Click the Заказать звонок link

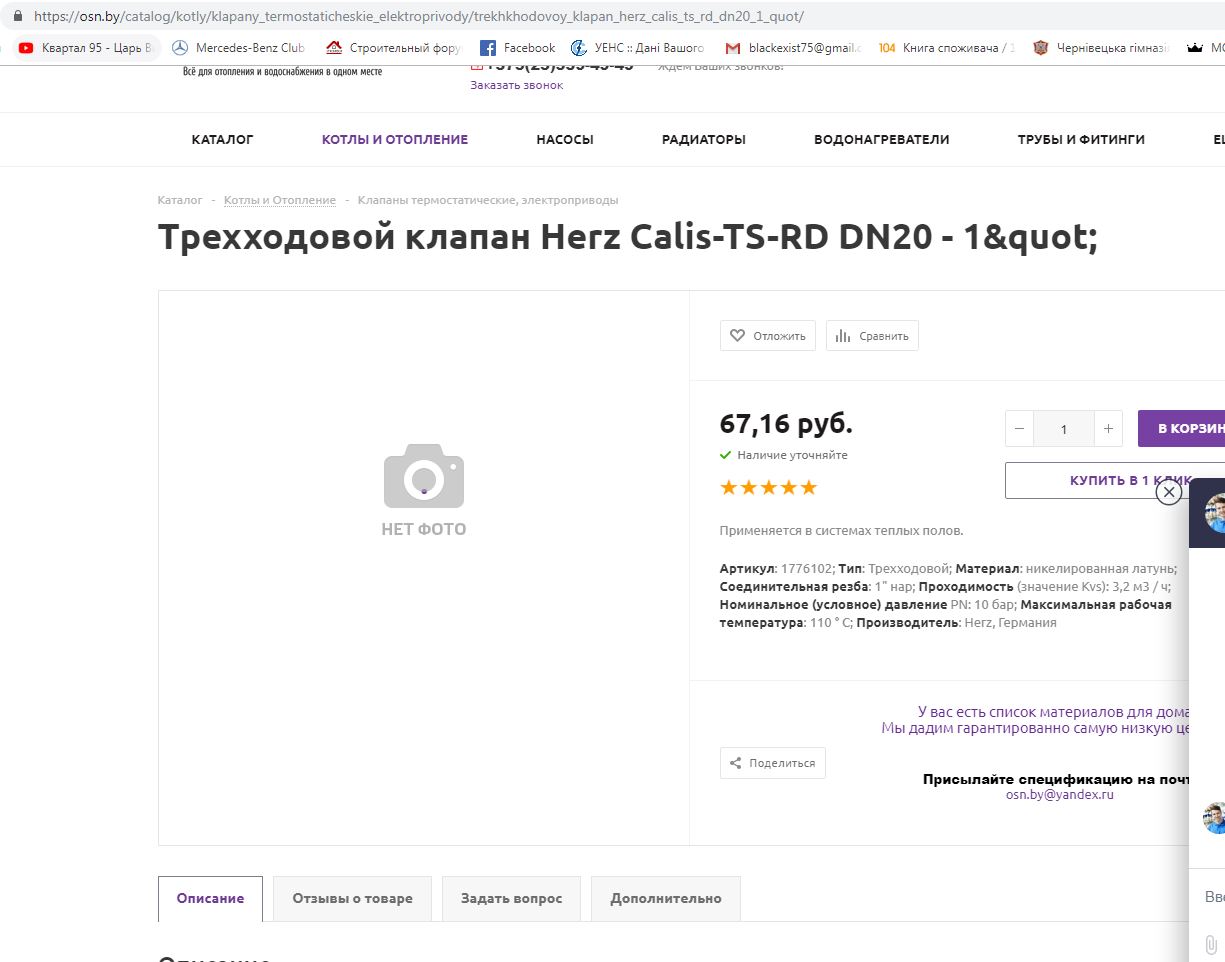point(517,85)
